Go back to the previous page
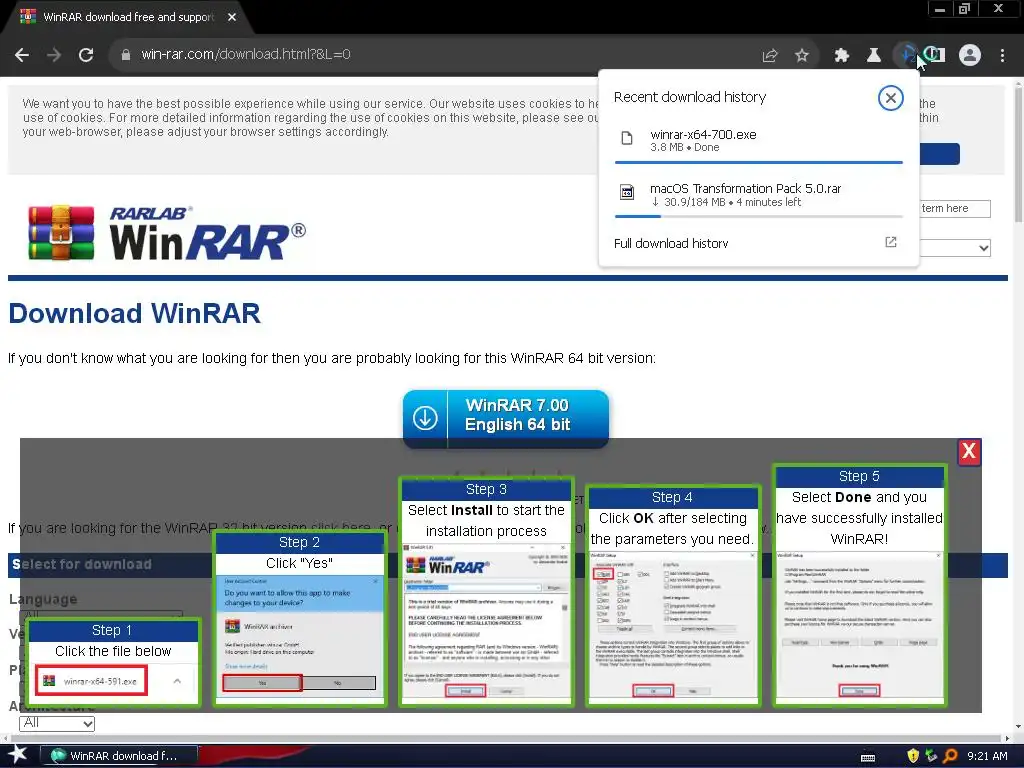The height and width of the screenshot is (768, 1024). [x=22, y=55]
